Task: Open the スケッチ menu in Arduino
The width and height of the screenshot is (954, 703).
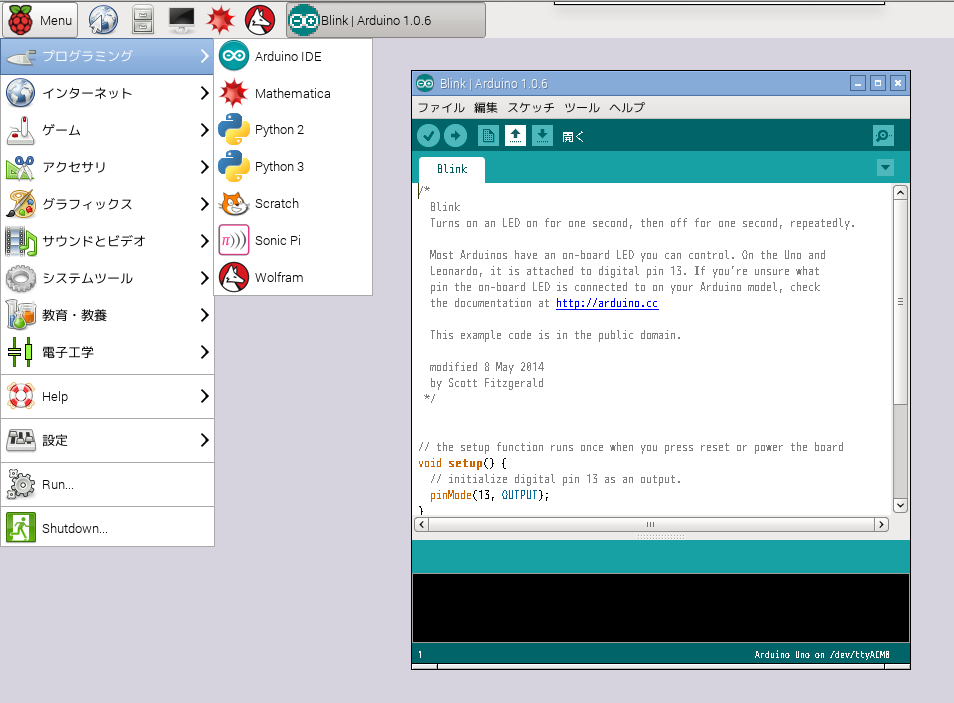Action: coord(531,107)
